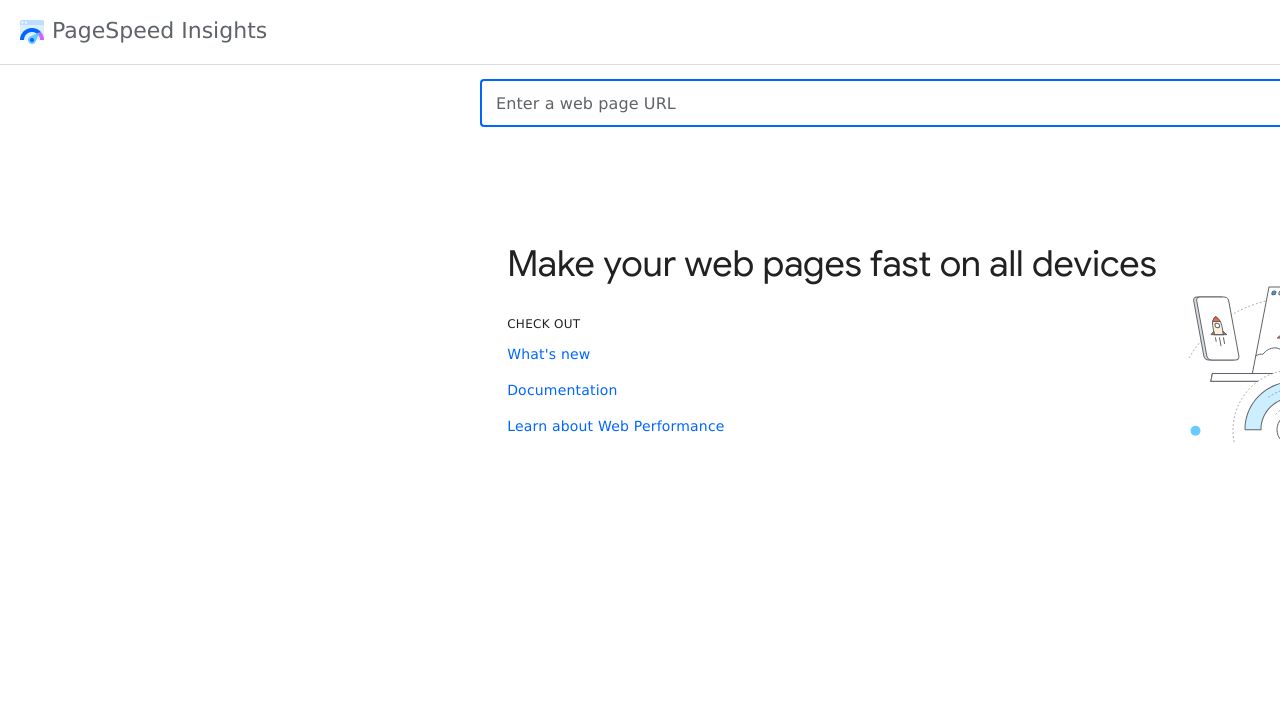
Task: Click the light blue speedometer arc graphic
Action: point(1258,410)
